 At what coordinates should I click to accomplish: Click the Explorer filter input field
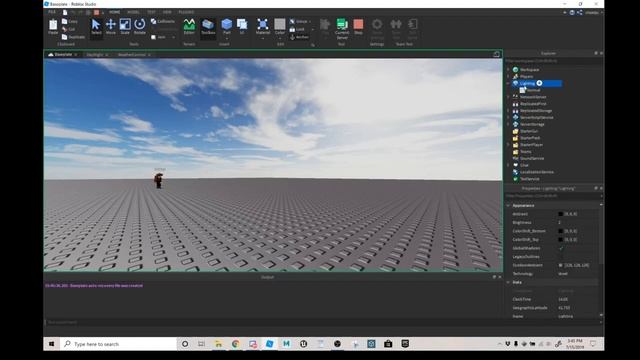(553, 61)
